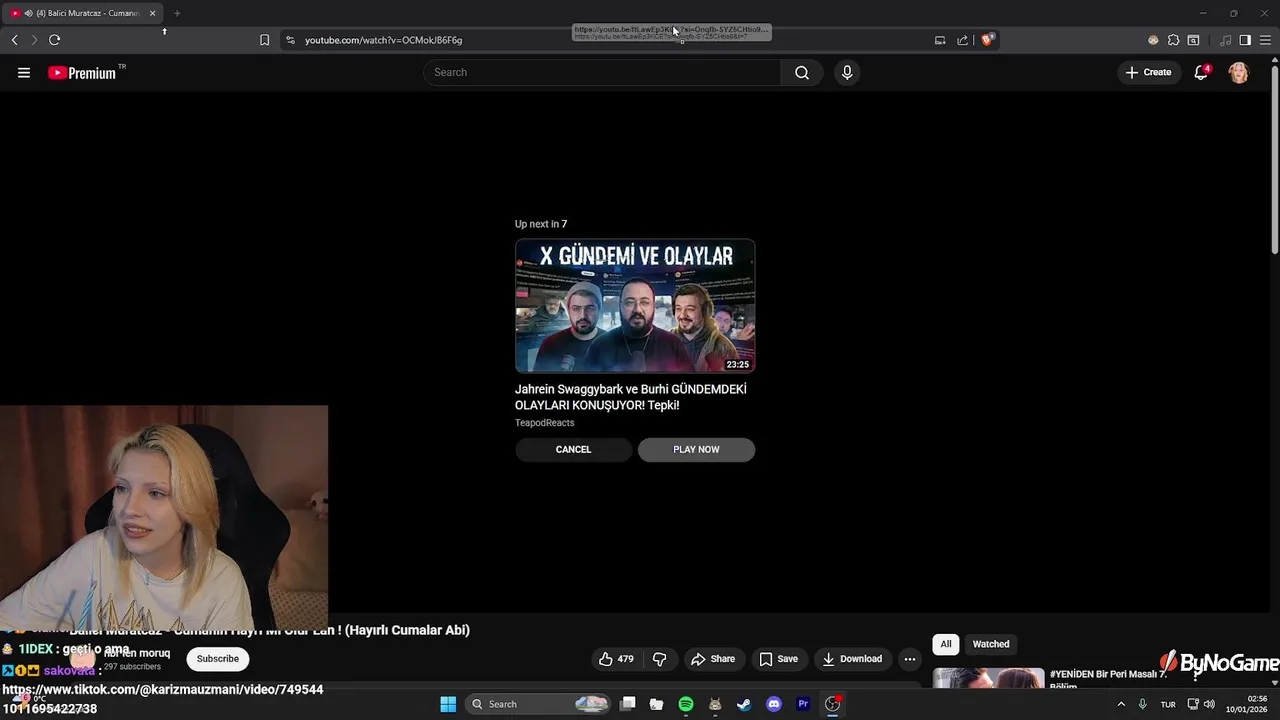Open TUR keyboard language switcher

click(x=1168, y=705)
